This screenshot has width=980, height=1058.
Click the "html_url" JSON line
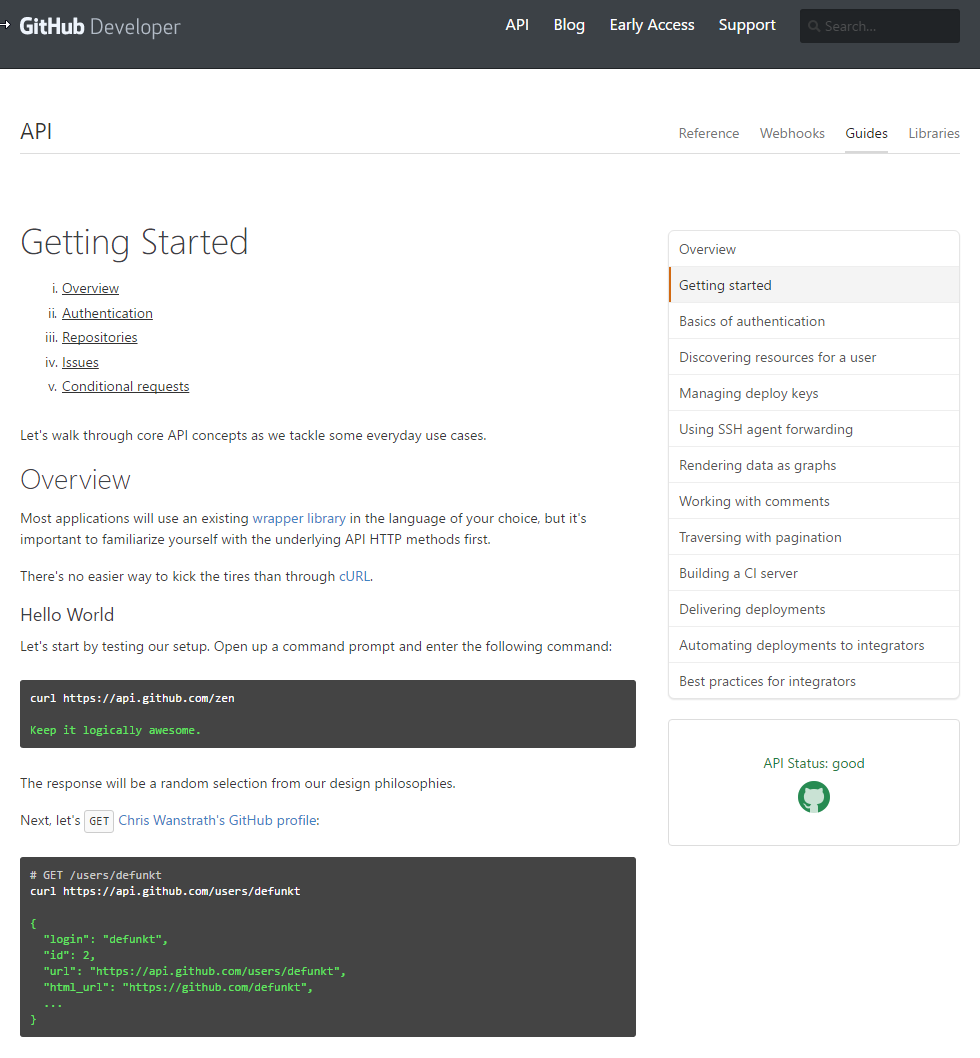point(178,987)
